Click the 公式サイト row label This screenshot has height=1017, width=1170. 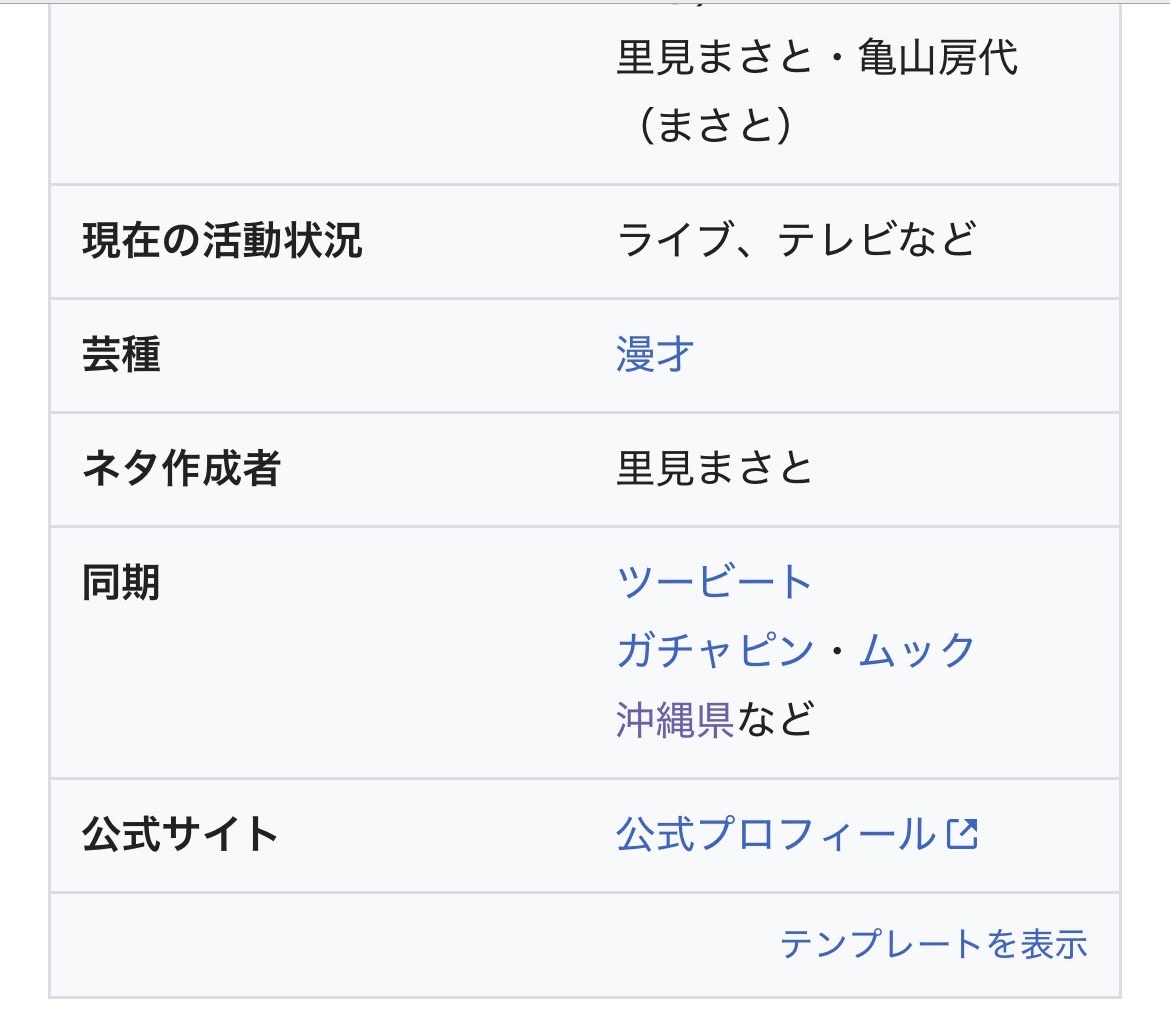click(x=180, y=834)
